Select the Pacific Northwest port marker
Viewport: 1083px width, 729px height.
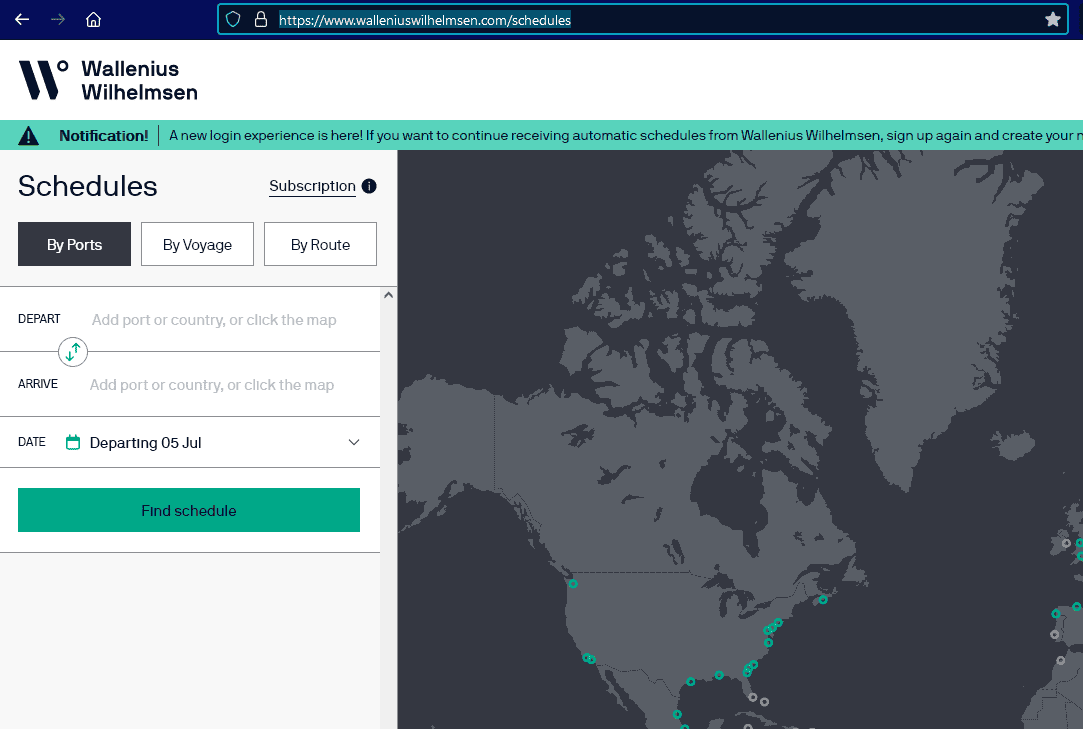(x=573, y=584)
